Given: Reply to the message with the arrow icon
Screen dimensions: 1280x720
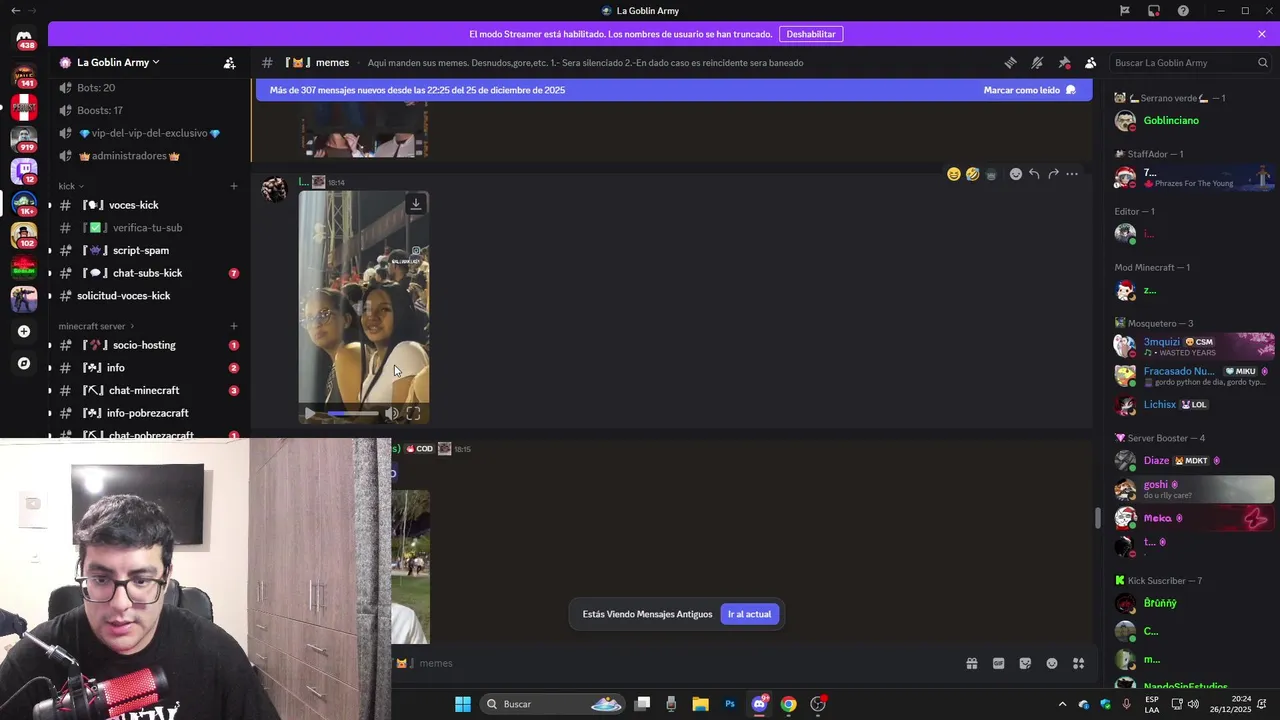Looking at the screenshot, I should click(1034, 174).
